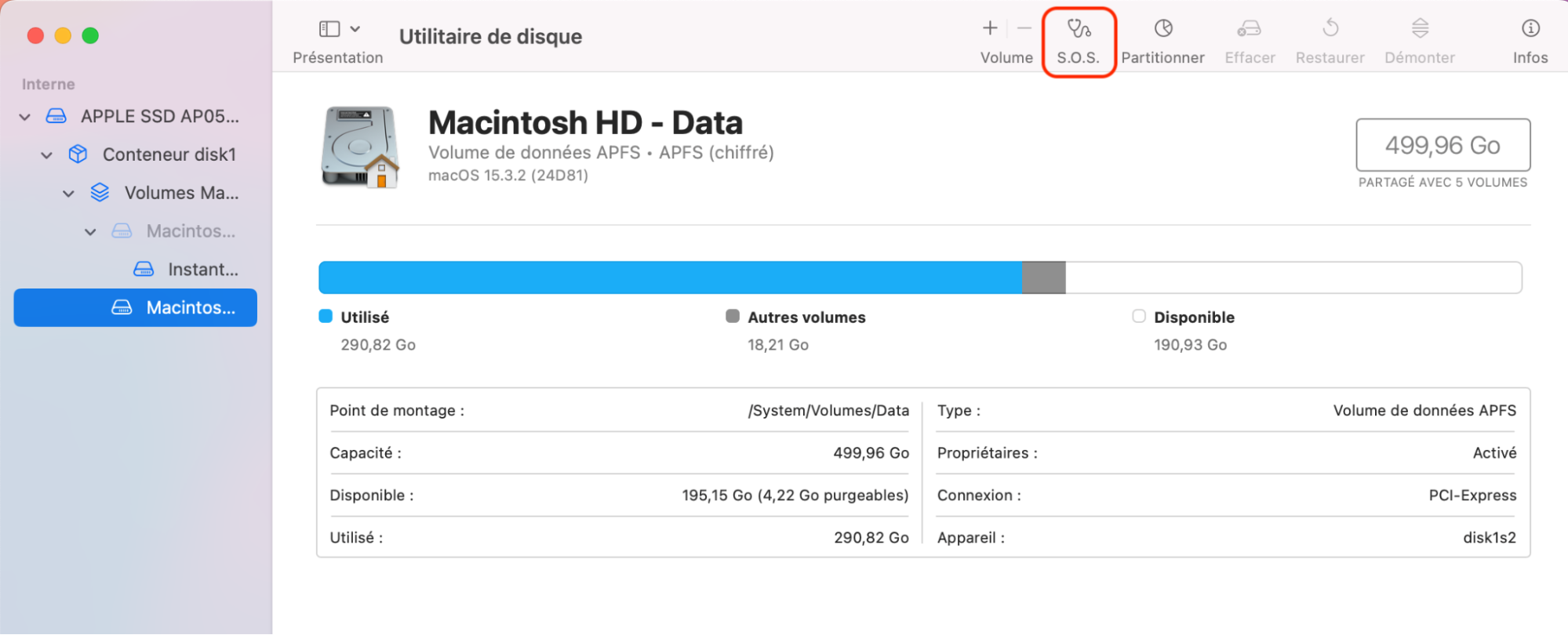Image resolution: width=1568 pixels, height=635 pixels.
Task: Click the yellow minimize window button
Action: coord(63,35)
